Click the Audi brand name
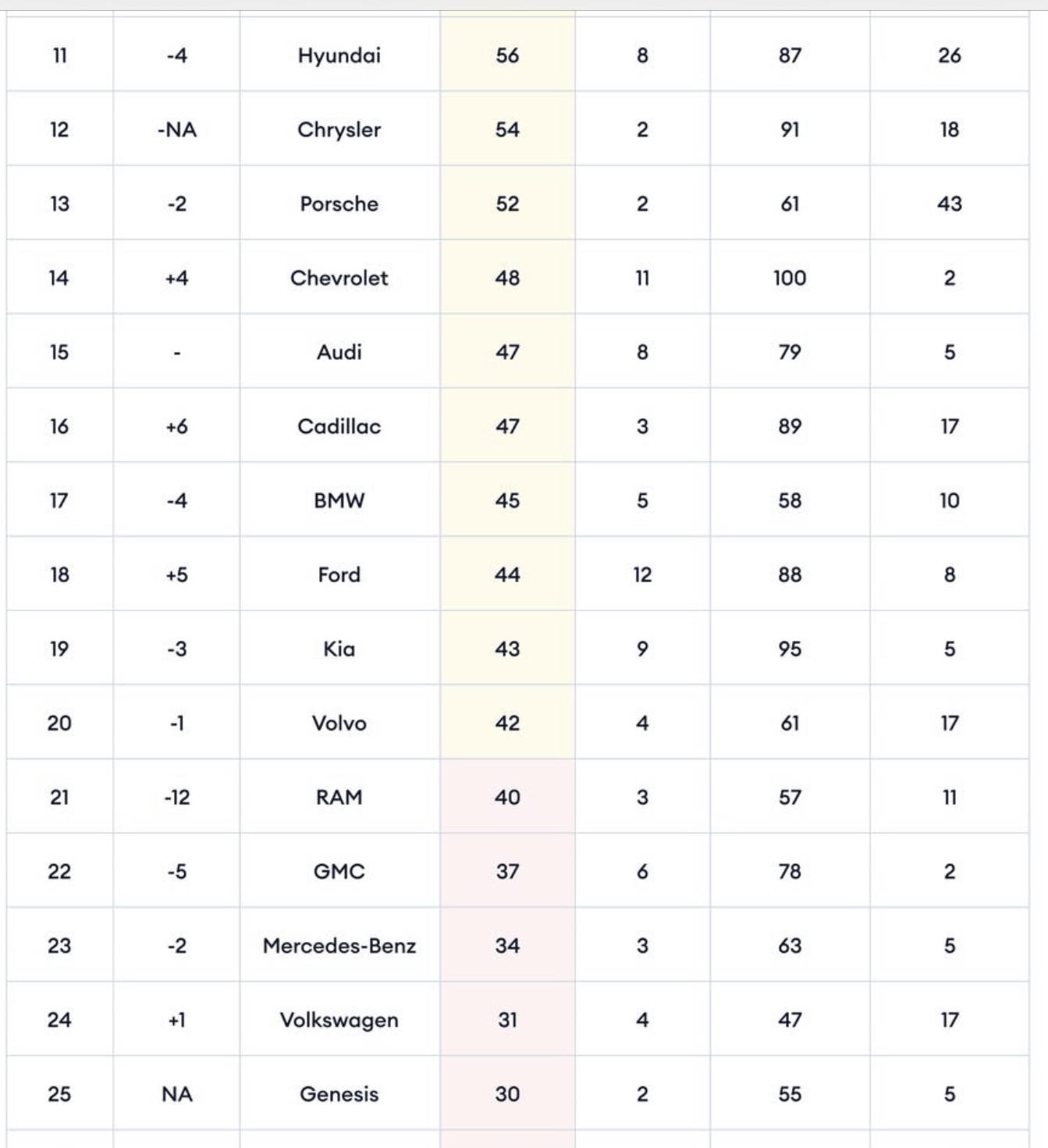This screenshot has height=1148, width=1048. 339,352
